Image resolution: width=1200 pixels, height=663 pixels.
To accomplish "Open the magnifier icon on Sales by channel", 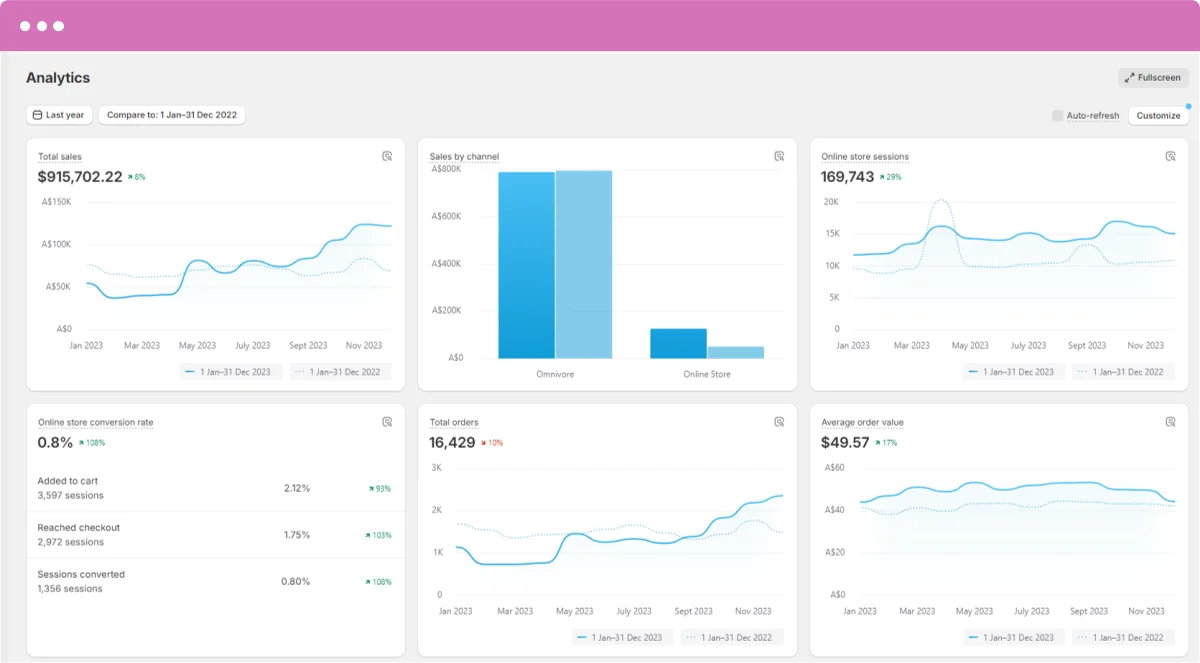I will (x=779, y=156).
